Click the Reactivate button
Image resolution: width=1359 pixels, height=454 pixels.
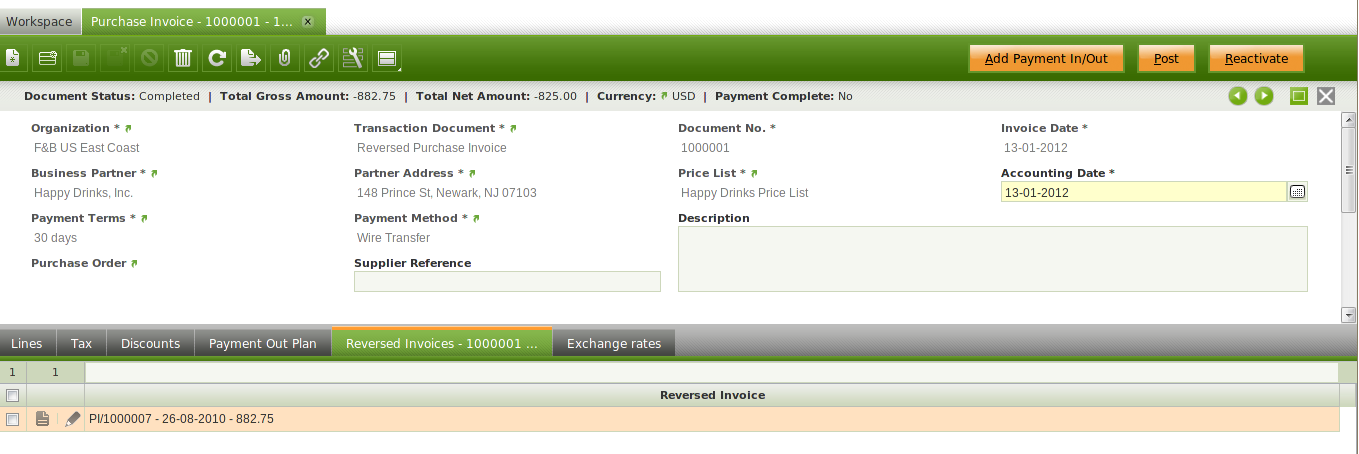click(1256, 59)
